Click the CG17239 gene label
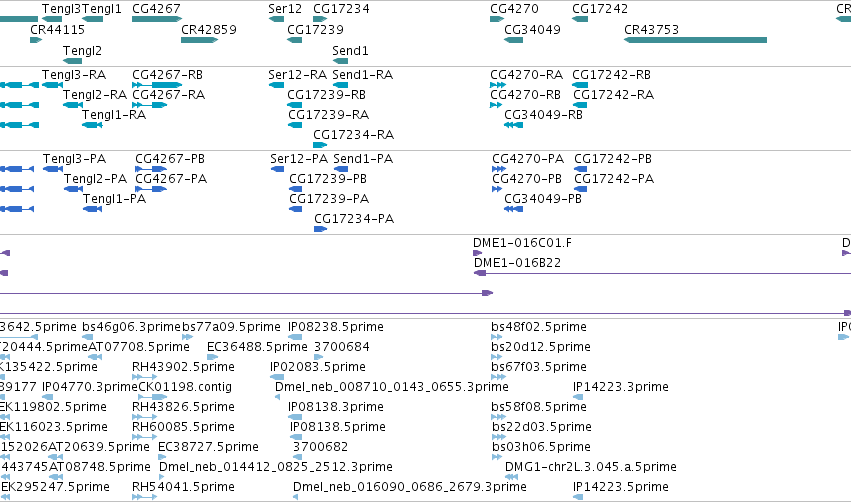This screenshot has height=502, width=851. pyautogui.click(x=315, y=30)
